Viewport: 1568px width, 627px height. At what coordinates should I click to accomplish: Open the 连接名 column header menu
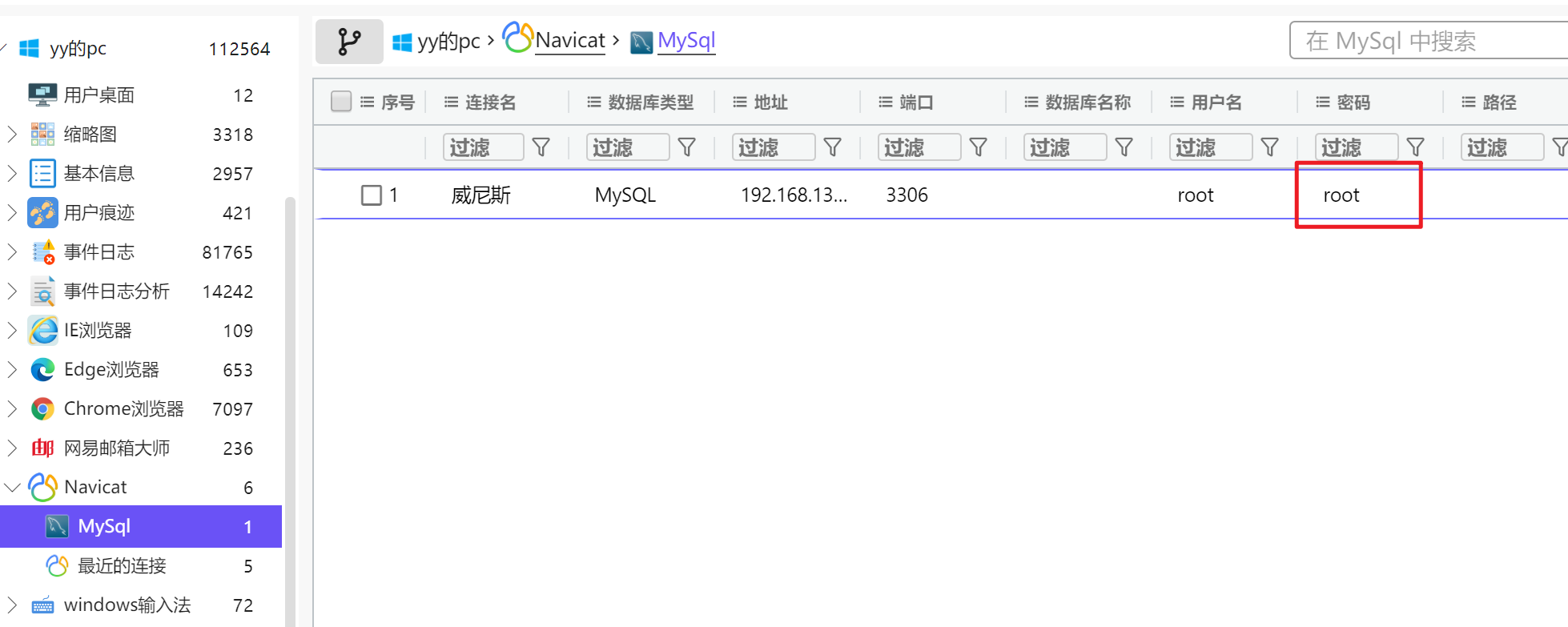click(x=451, y=102)
